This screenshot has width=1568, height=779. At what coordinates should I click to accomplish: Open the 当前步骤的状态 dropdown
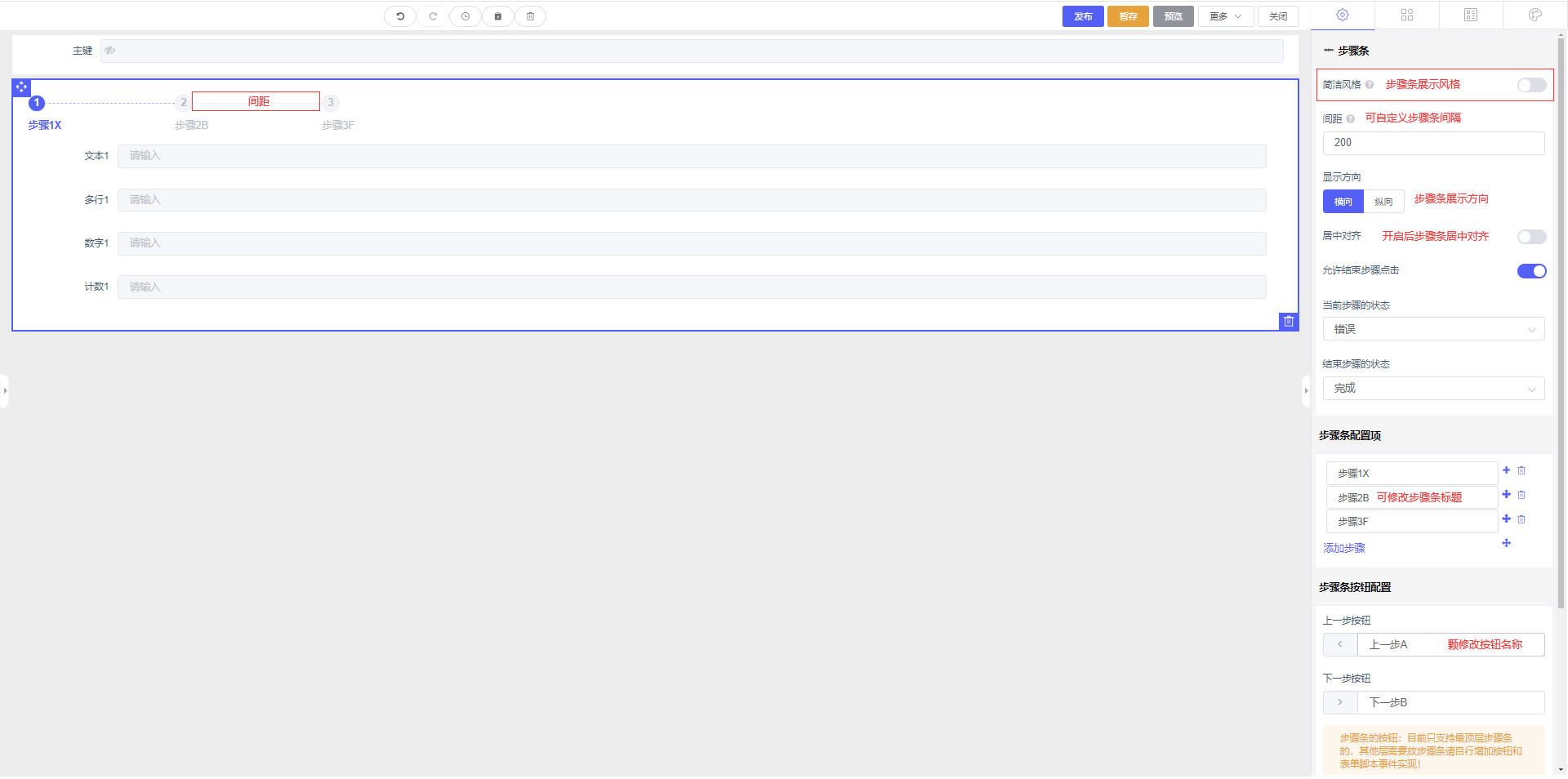(1433, 329)
